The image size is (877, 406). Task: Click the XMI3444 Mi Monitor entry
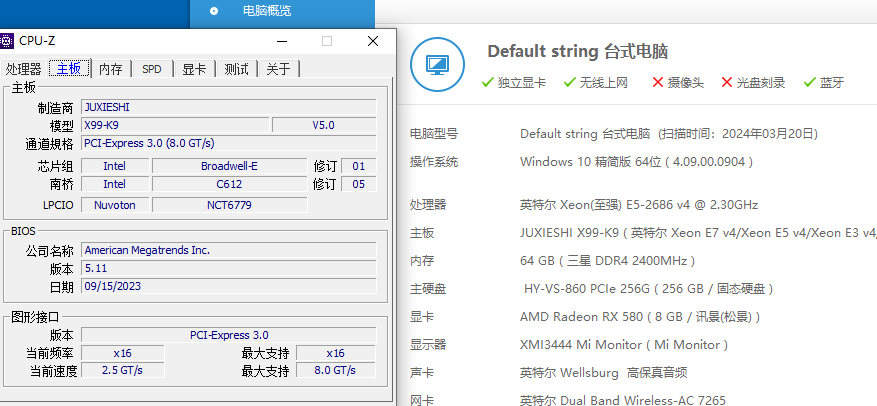point(624,344)
